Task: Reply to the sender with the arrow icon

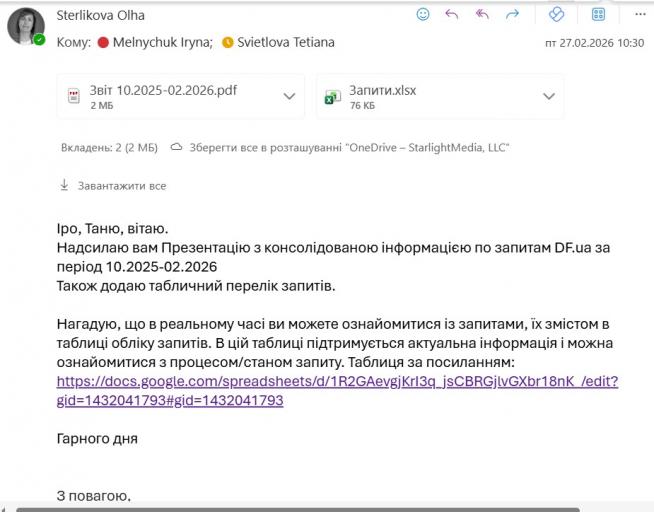Action: [452, 15]
